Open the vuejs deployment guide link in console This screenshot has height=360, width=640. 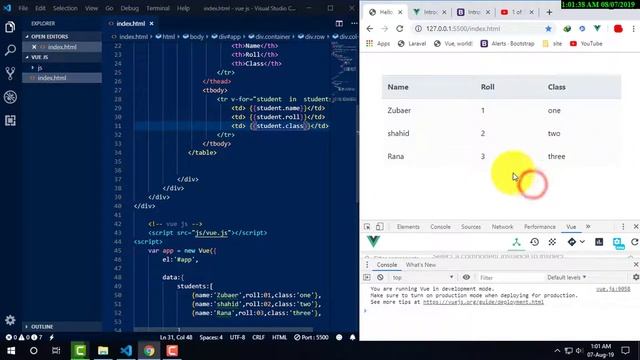[x=483, y=302]
